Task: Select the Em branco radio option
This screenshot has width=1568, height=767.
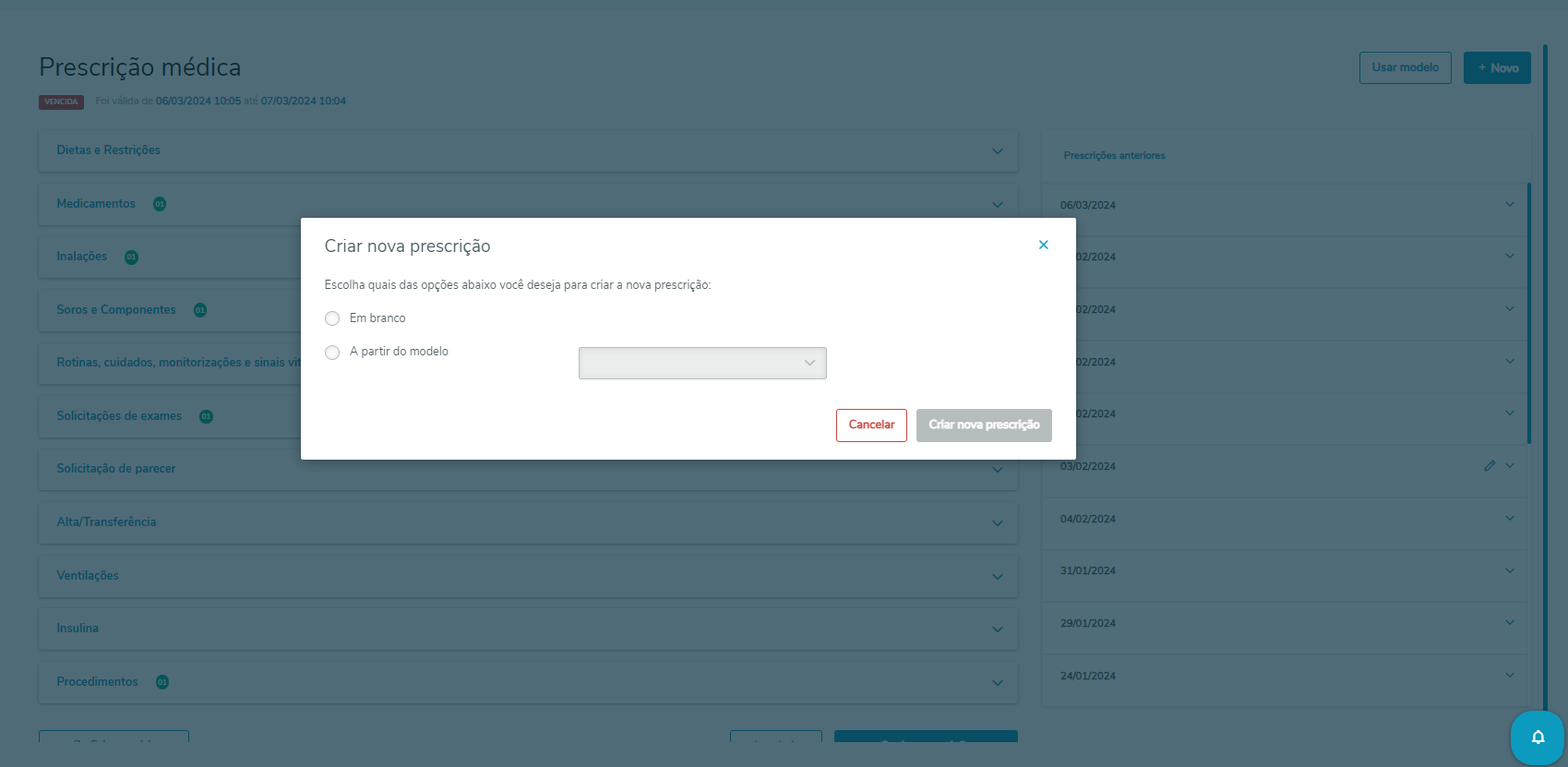Action: pos(332,318)
